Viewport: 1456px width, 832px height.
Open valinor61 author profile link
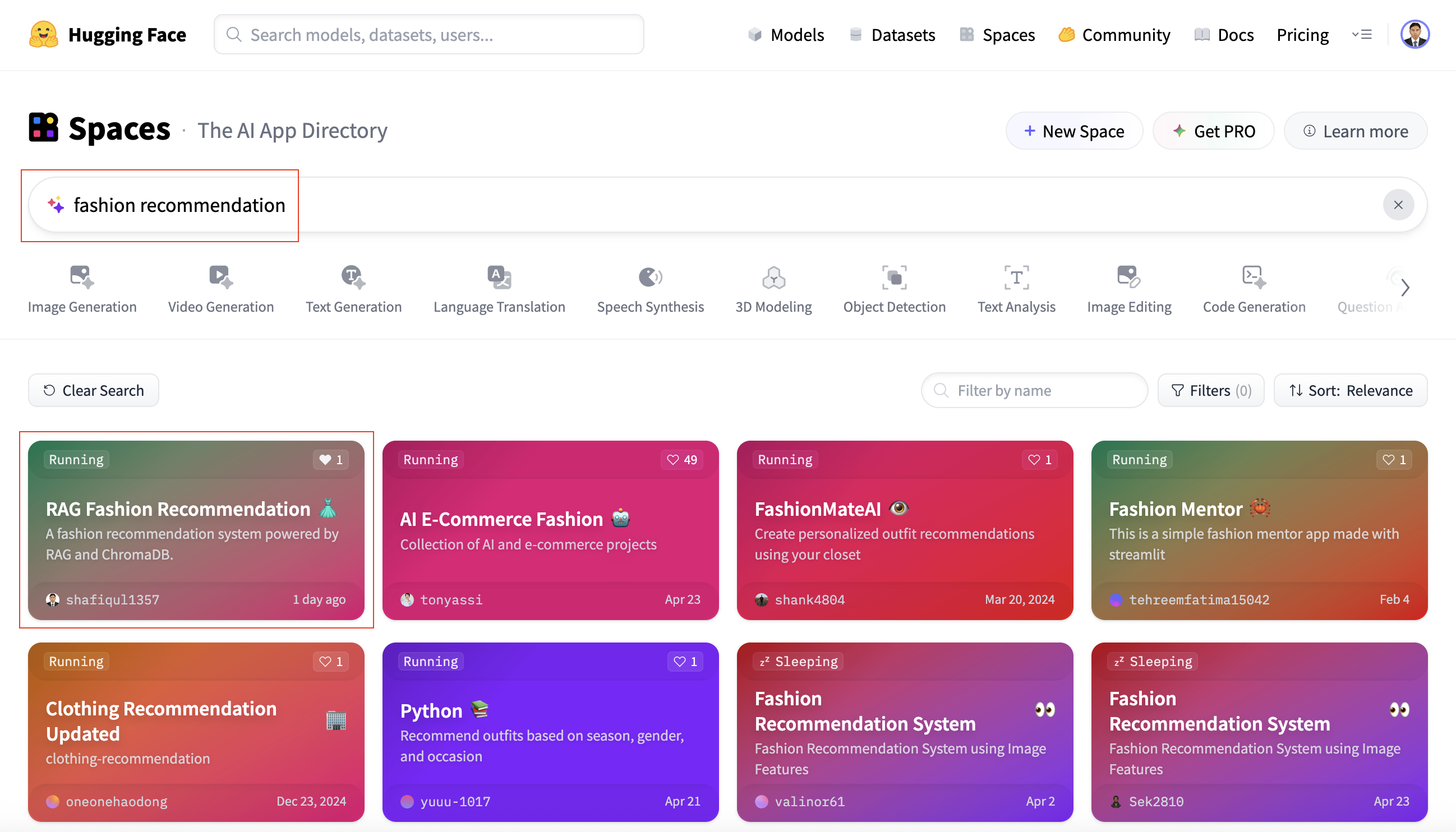pyautogui.click(x=800, y=801)
